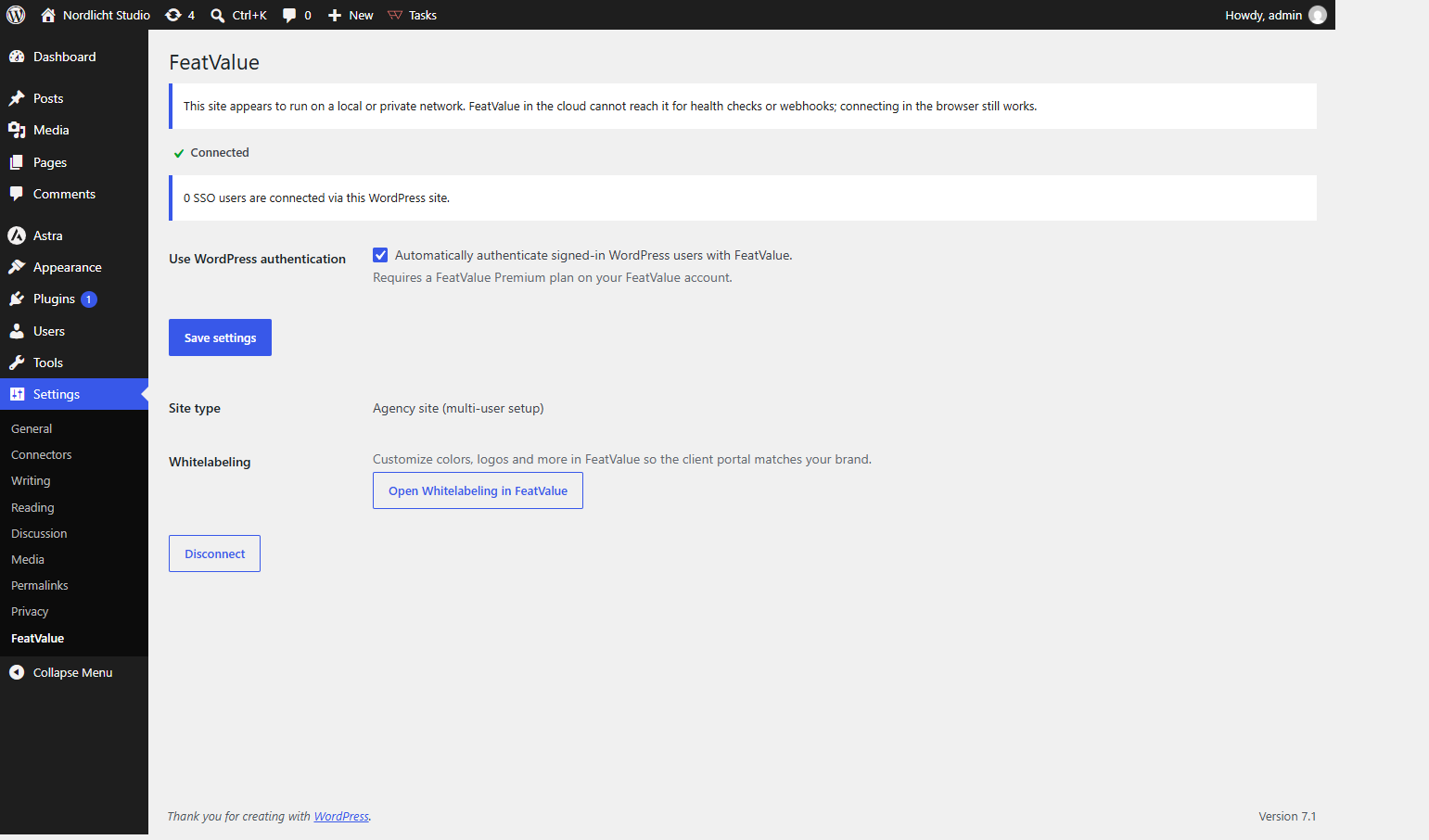Click the Collapse Menu arrow icon
This screenshot has height=840, width=1429.
(17, 672)
